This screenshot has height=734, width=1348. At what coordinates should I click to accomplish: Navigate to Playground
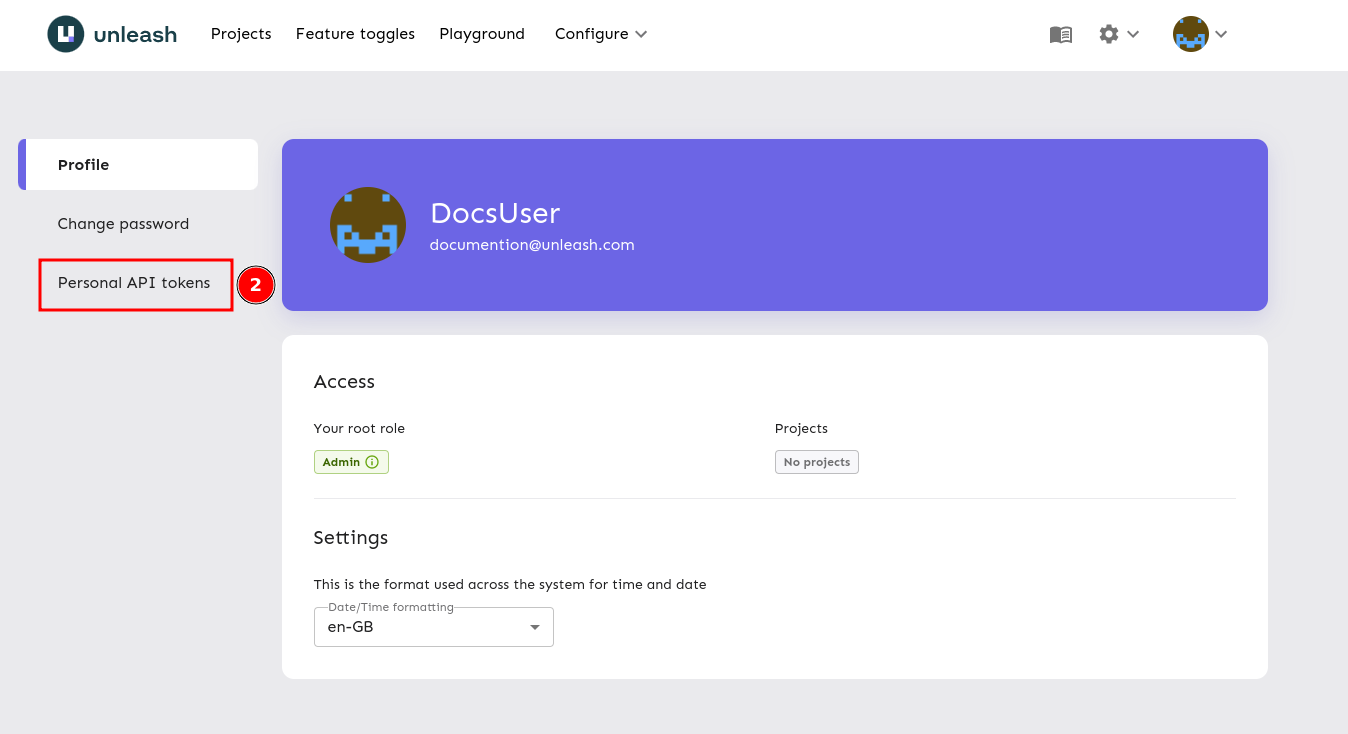(x=482, y=34)
